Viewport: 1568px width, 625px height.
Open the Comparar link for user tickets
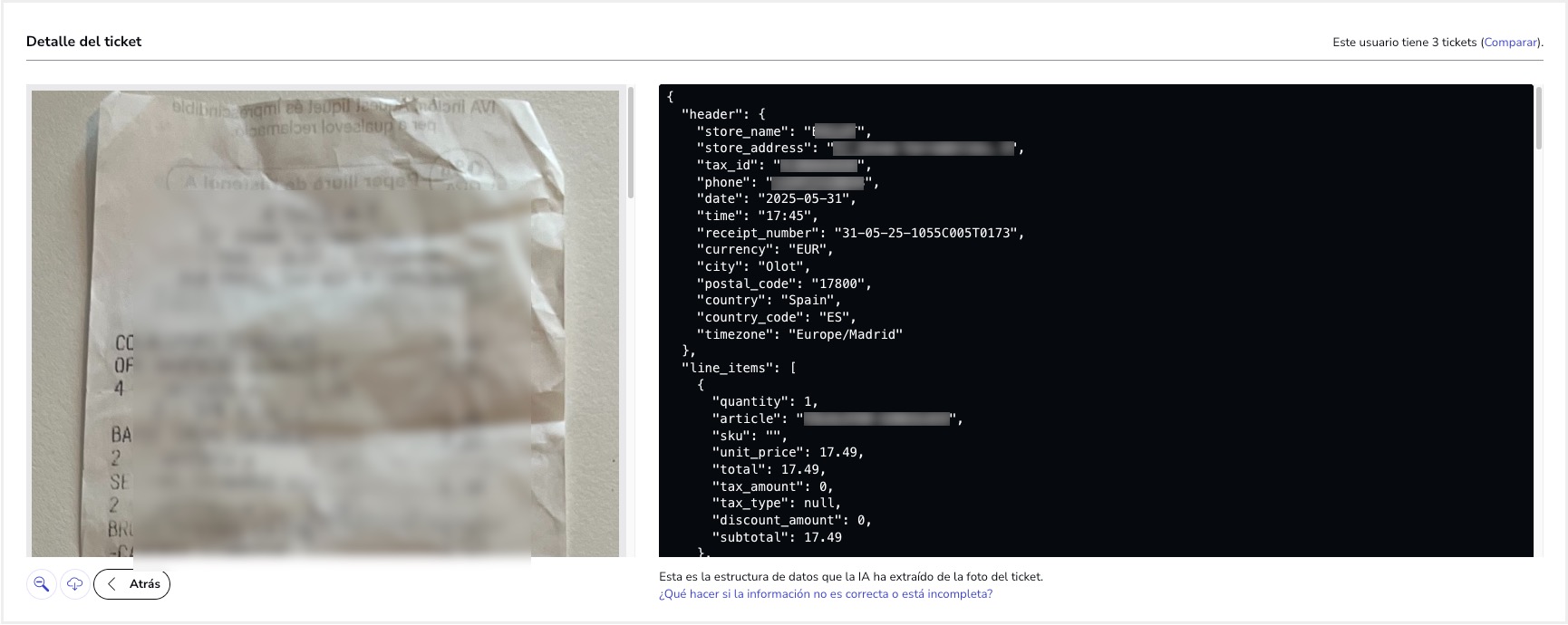tap(1510, 43)
